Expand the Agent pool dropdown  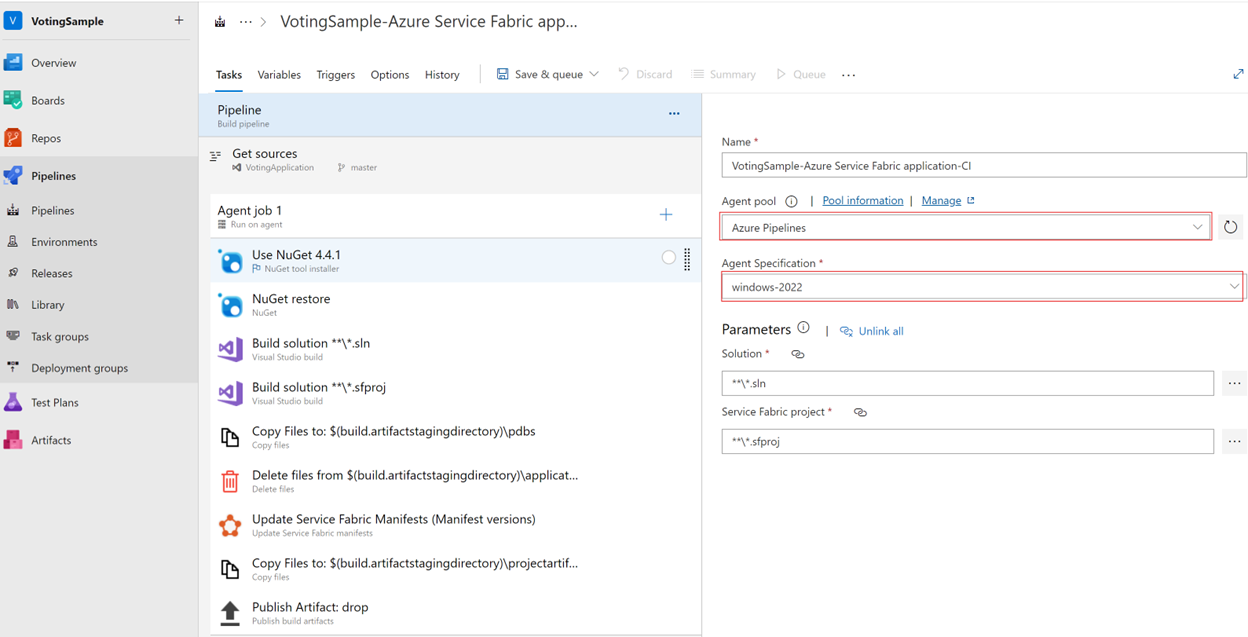[1197, 227]
